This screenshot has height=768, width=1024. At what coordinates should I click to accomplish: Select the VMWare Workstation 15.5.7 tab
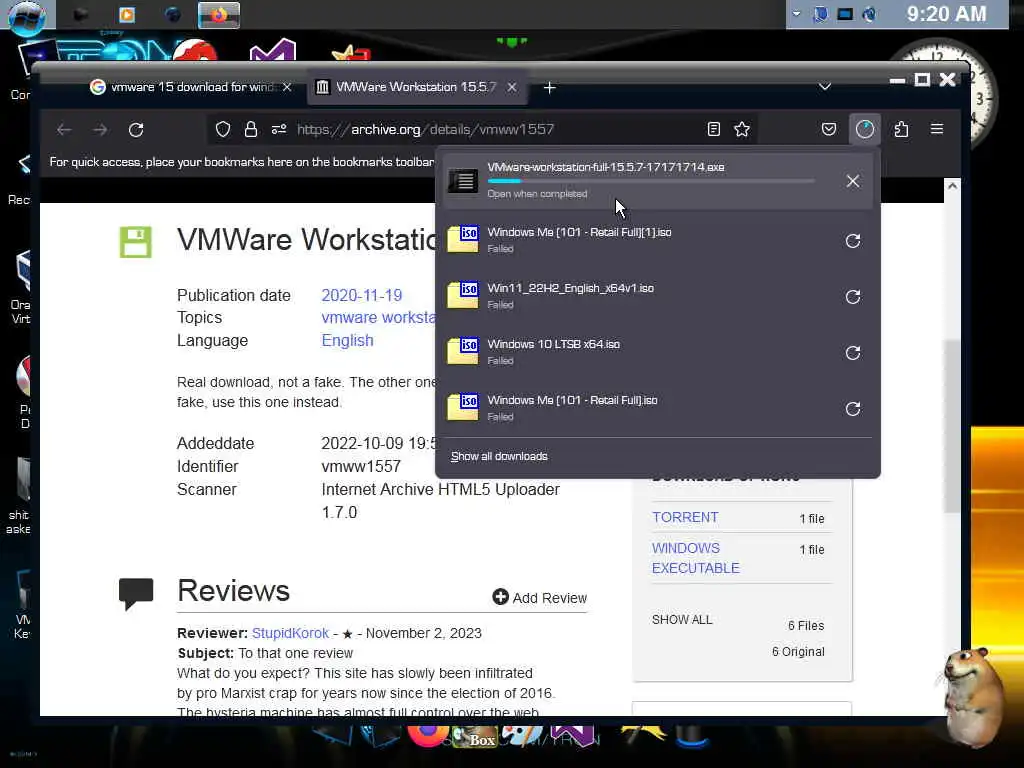[416, 87]
